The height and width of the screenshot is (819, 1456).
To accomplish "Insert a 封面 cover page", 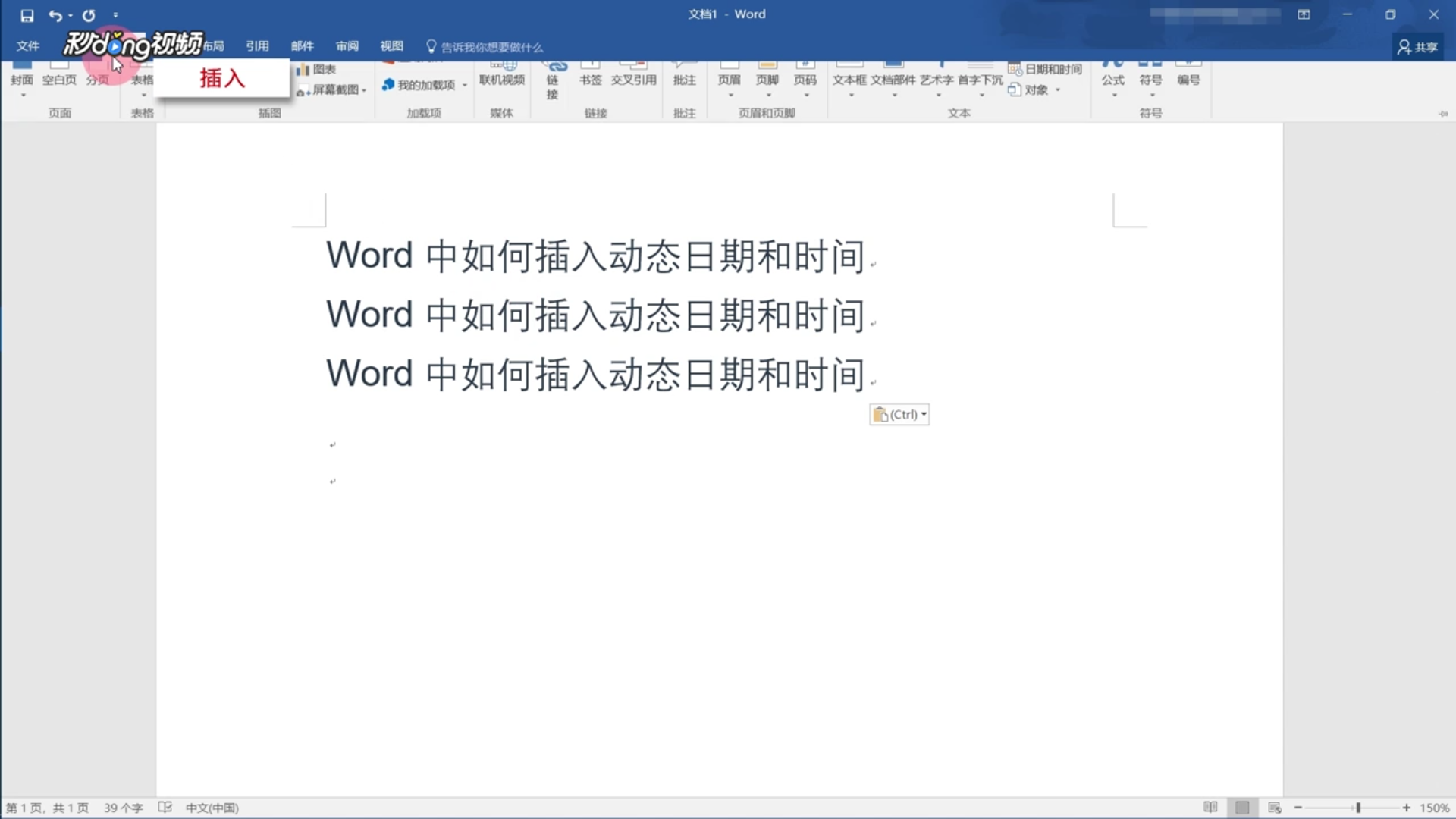I will click(22, 80).
